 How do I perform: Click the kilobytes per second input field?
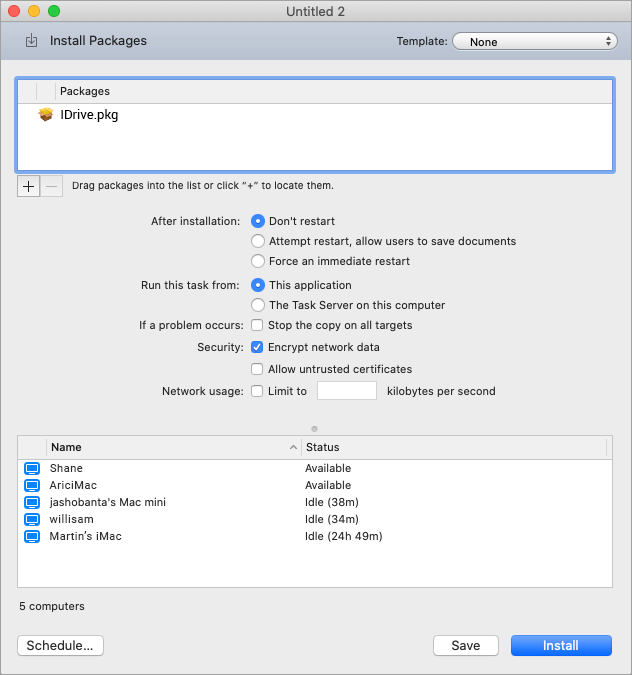pyautogui.click(x=346, y=391)
